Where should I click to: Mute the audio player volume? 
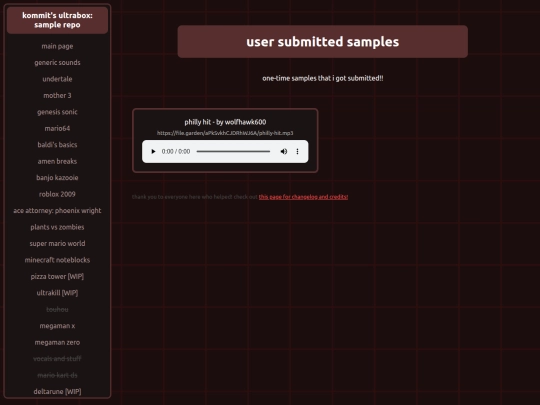[x=284, y=152]
